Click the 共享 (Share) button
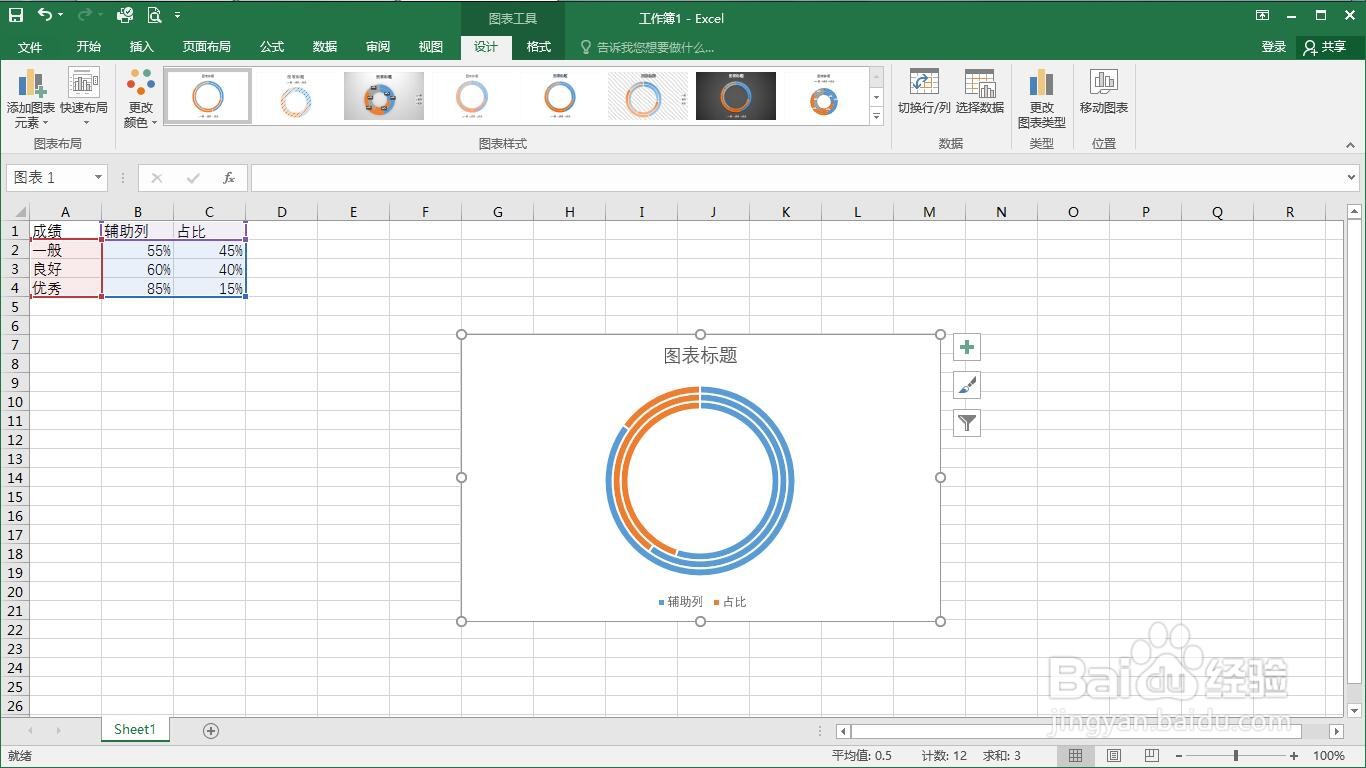The height and width of the screenshot is (768, 1366). point(1324,47)
